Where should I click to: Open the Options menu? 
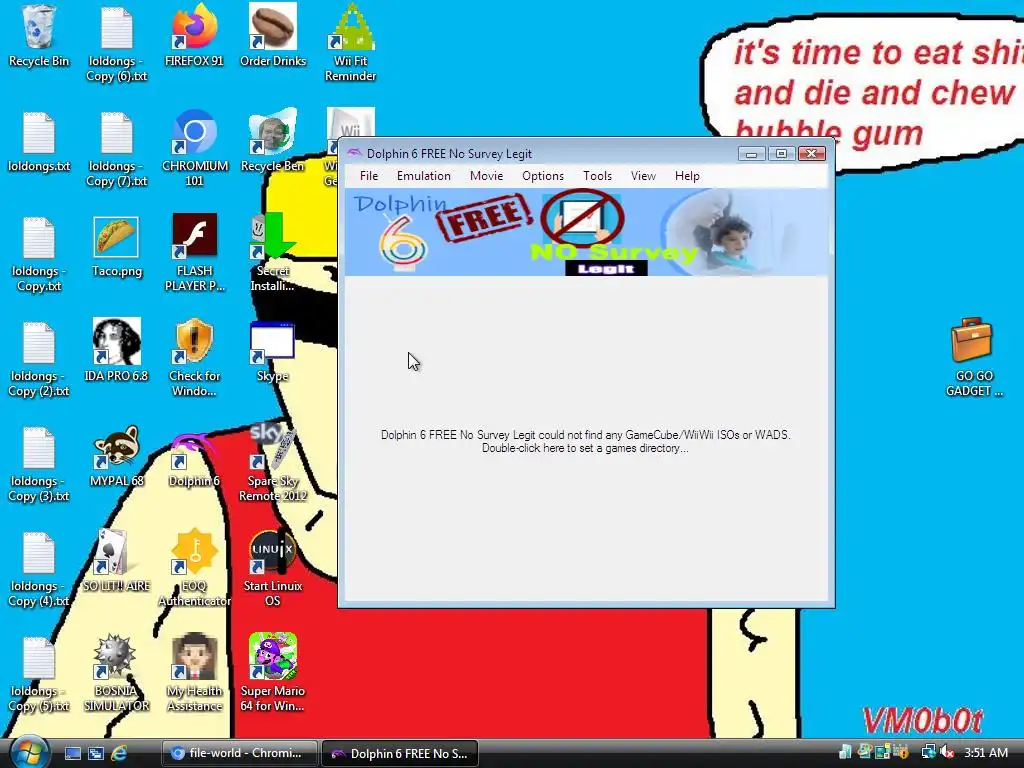[x=543, y=176]
